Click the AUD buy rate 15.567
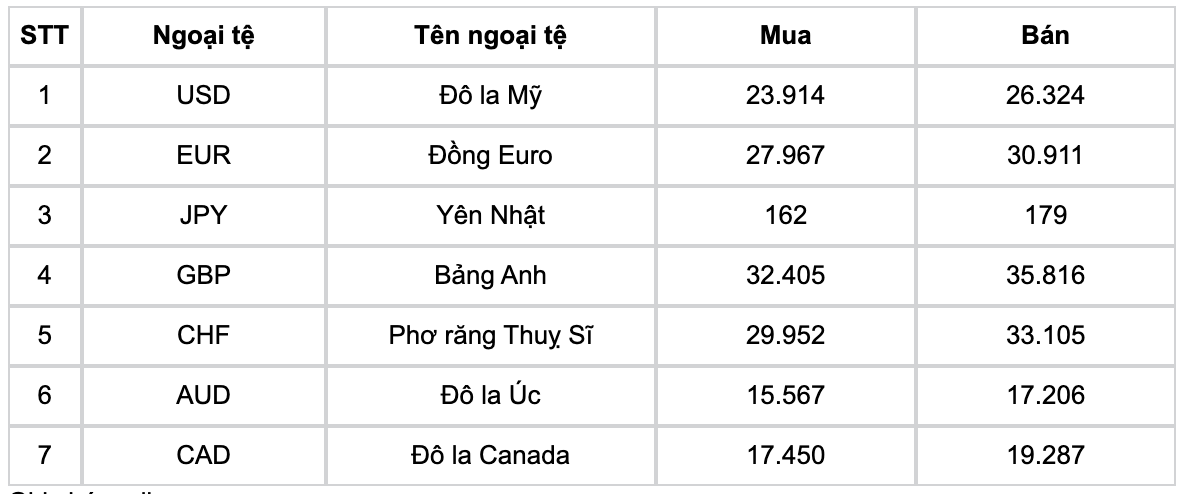The width and height of the screenshot is (1184, 494). pyautogui.click(x=785, y=395)
